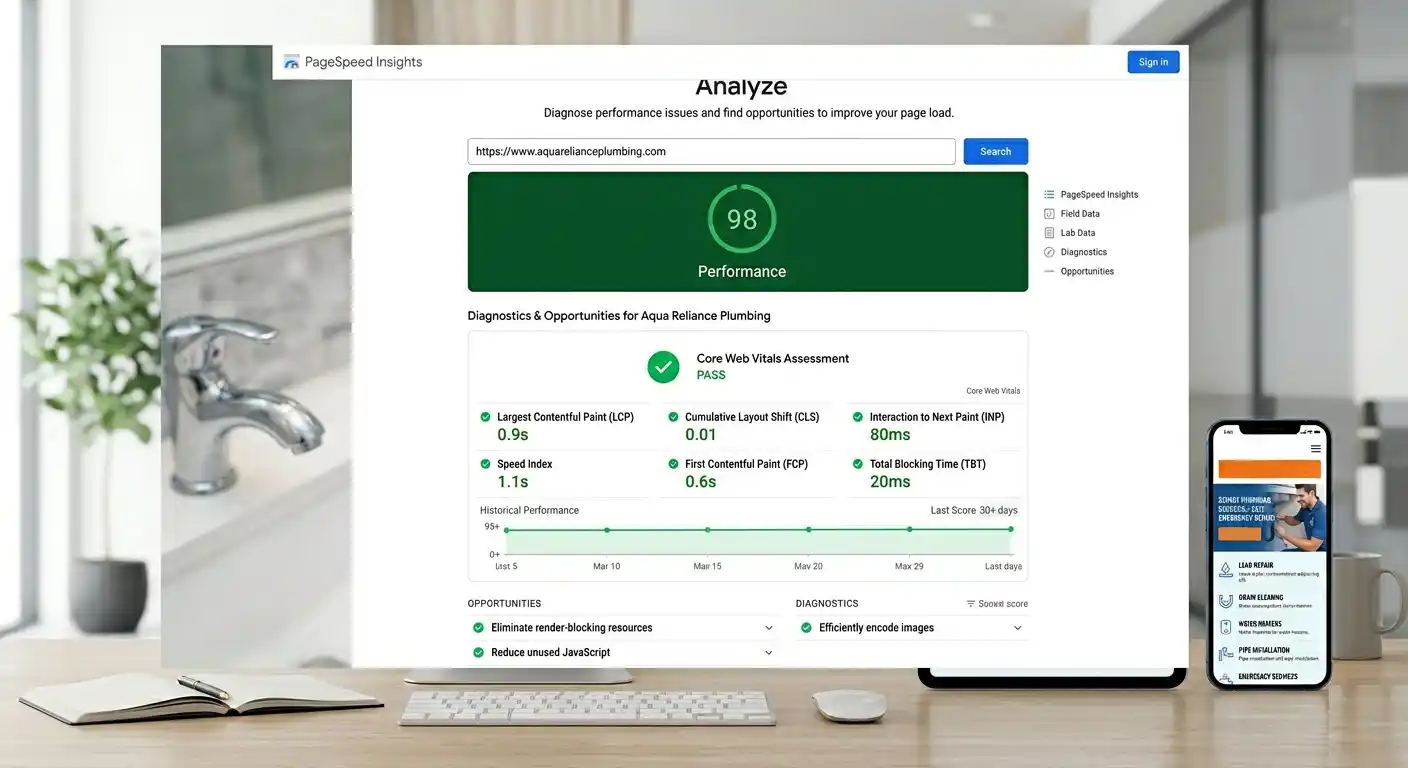Click the Largest Contentful Paint check icon
The width and height of the screenshot is (1408, 768).
click(485, 417)
